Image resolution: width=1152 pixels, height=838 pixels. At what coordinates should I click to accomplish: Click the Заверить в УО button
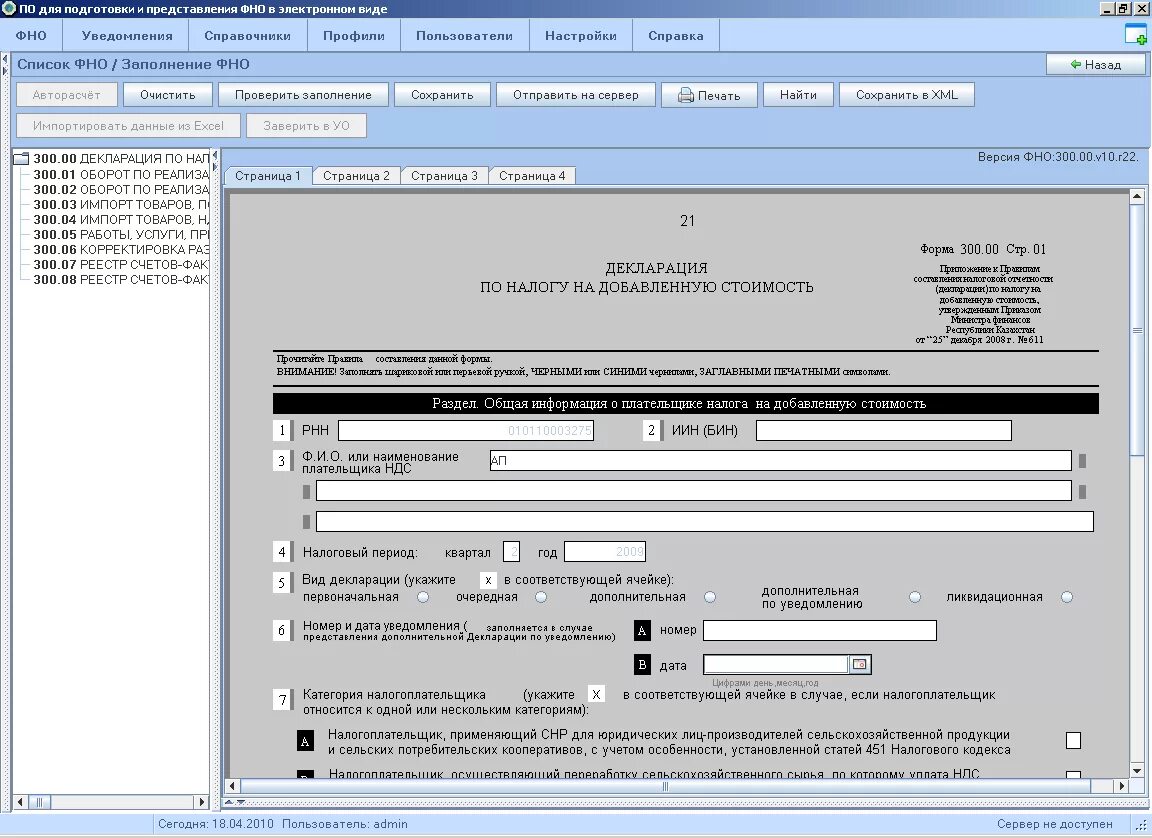tap(306, 126)
